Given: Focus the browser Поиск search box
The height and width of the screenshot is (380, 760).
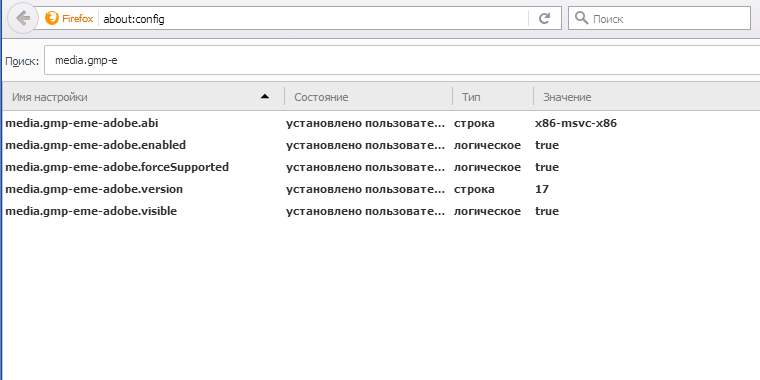Looking at the screenshot, I should click(x=659, y=18).
